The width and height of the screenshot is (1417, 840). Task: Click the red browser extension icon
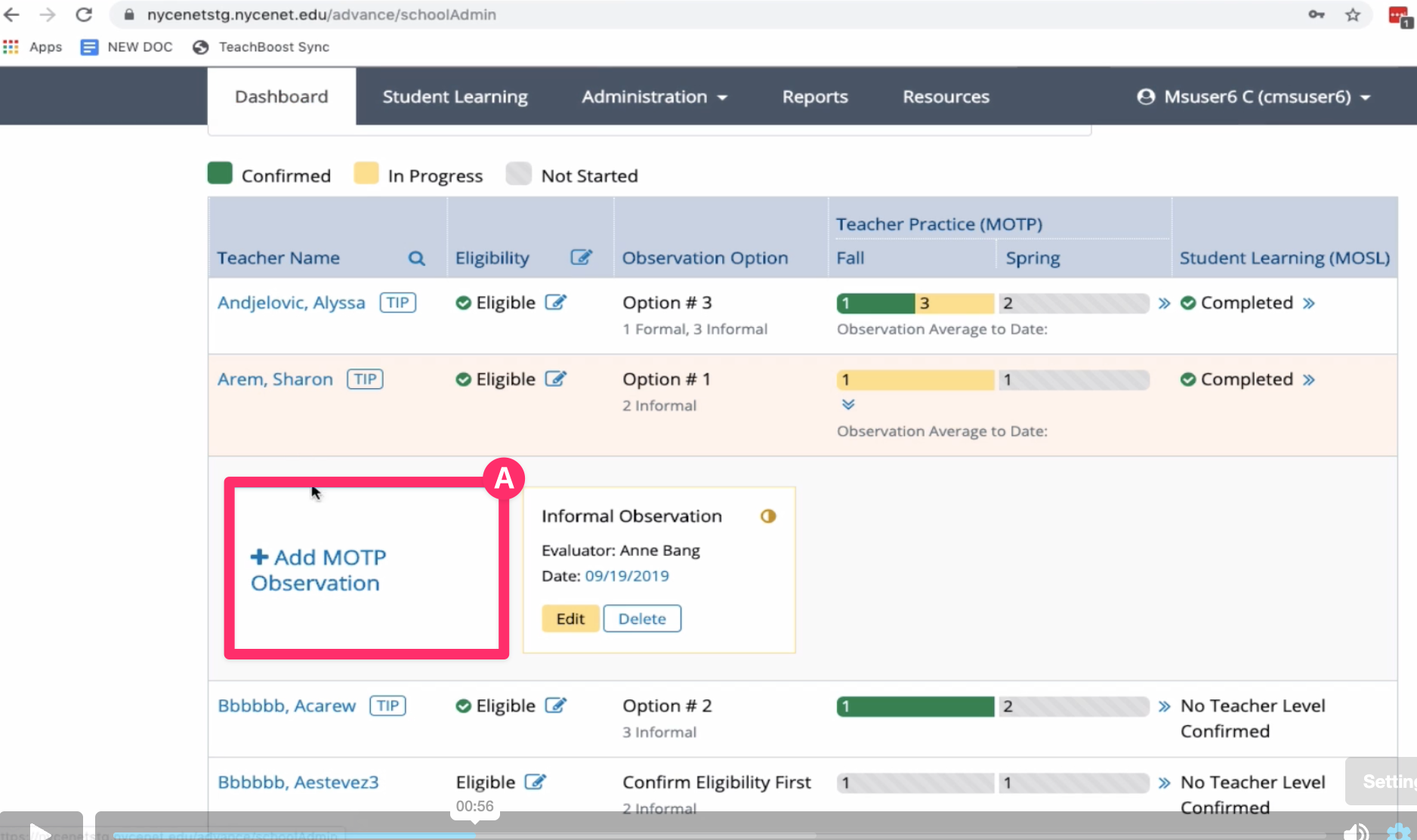coord(1399,16)
